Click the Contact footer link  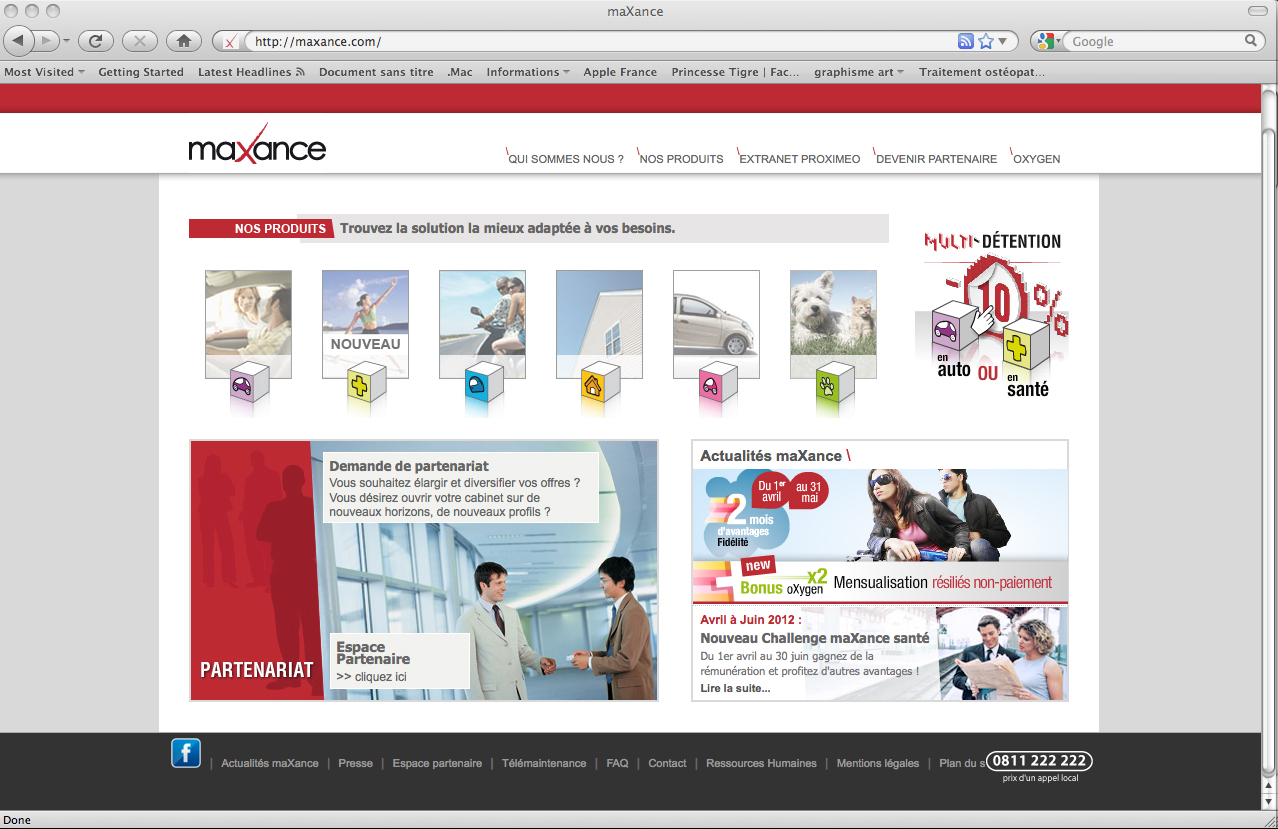tap(667, 763)
